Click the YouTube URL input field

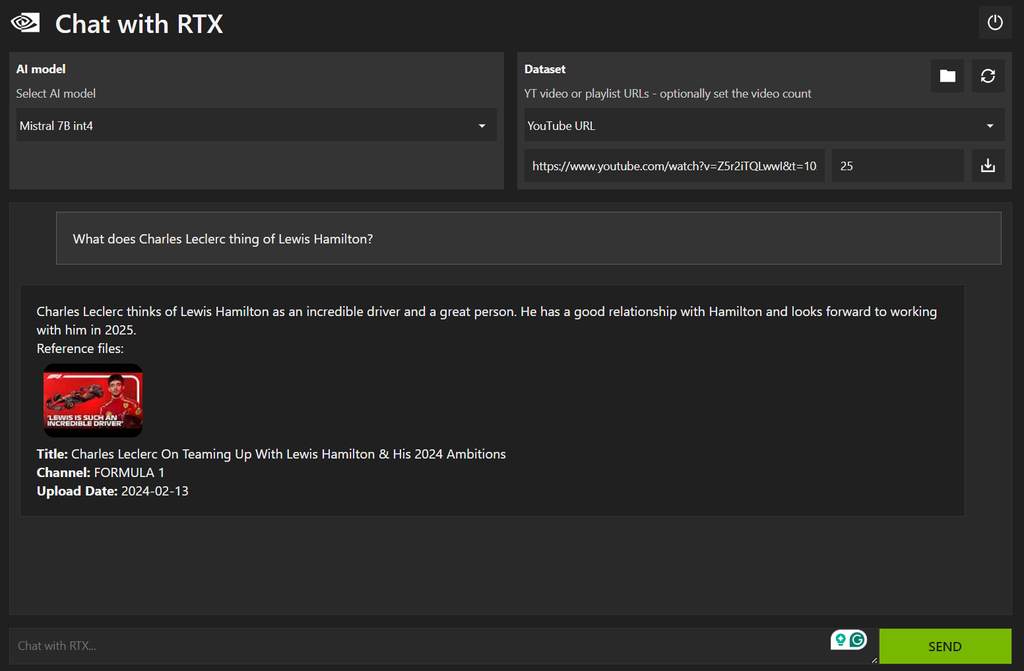(x=675, y=165)
